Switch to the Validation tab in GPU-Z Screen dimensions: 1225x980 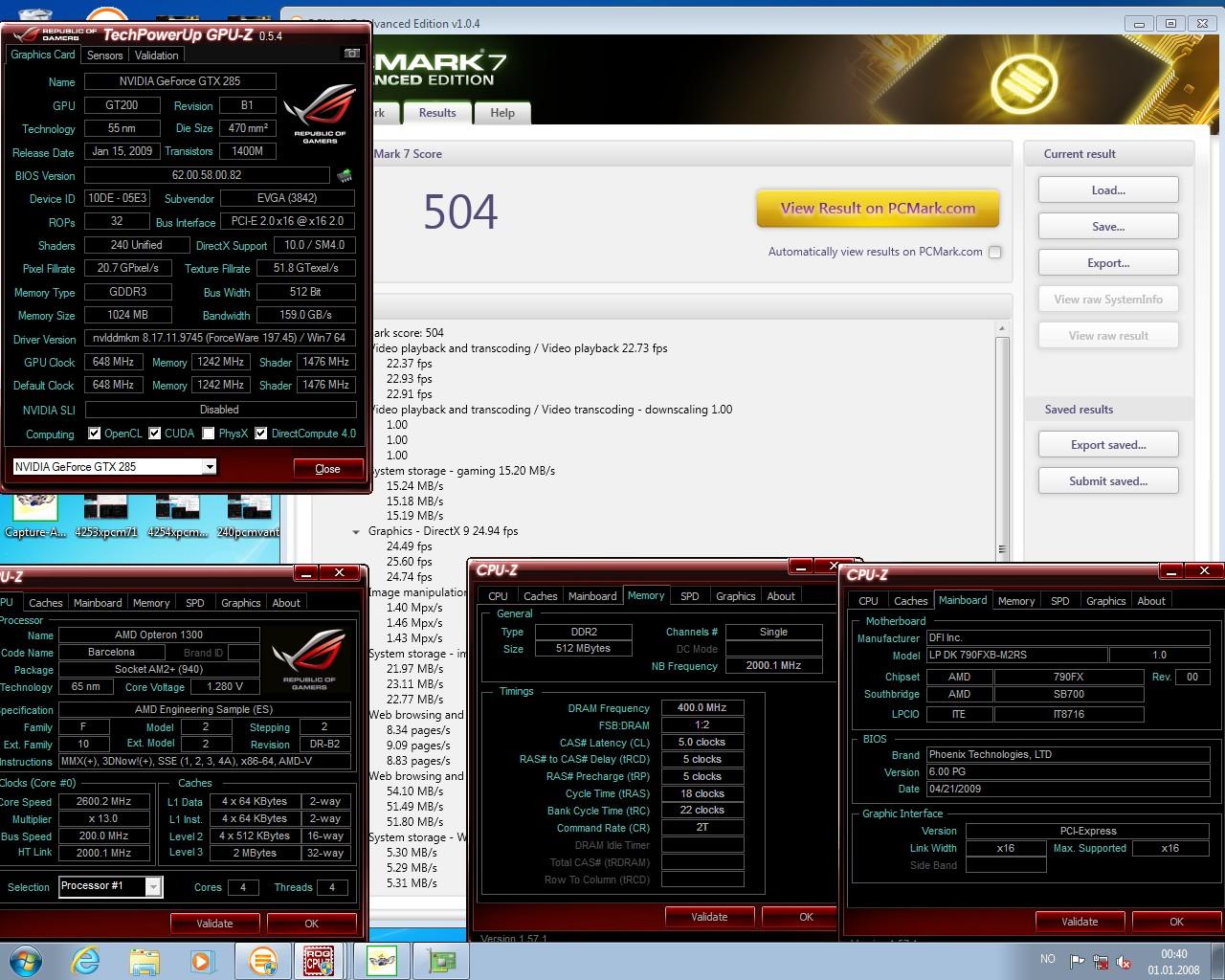(156, 56)
